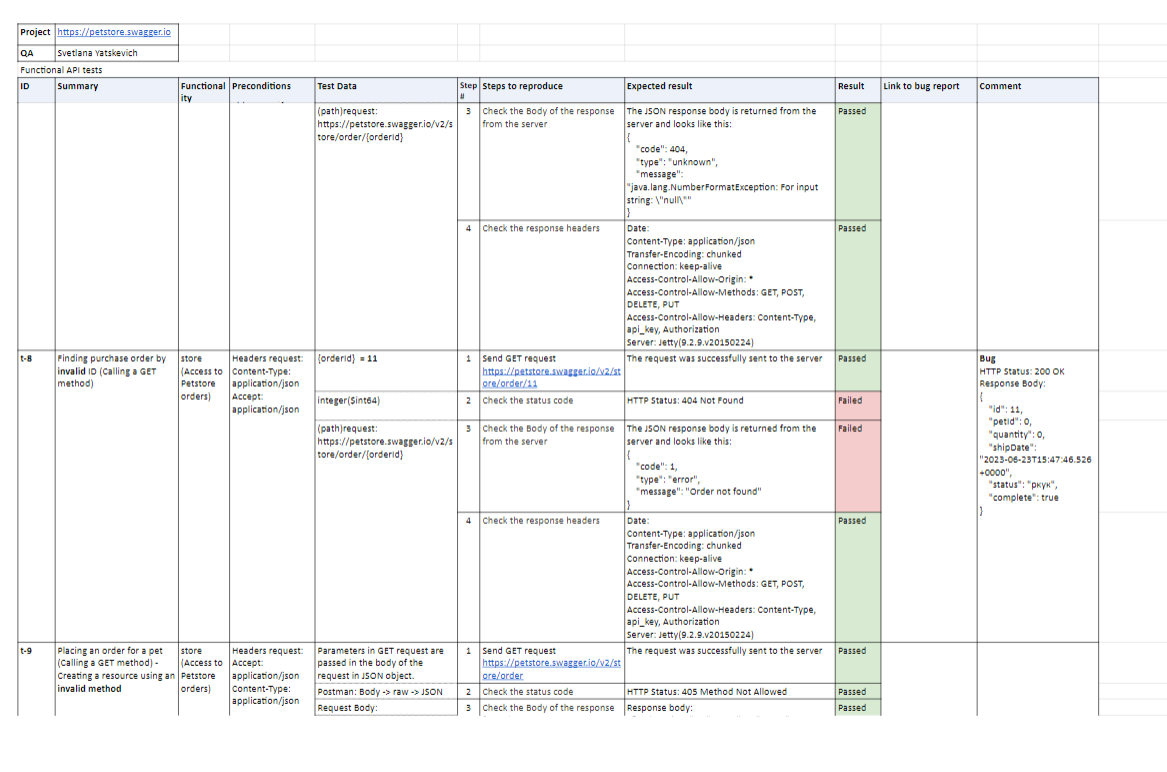Select the 'HTTP Status: 405 Method Not Allowed' cell

[729, 692]
